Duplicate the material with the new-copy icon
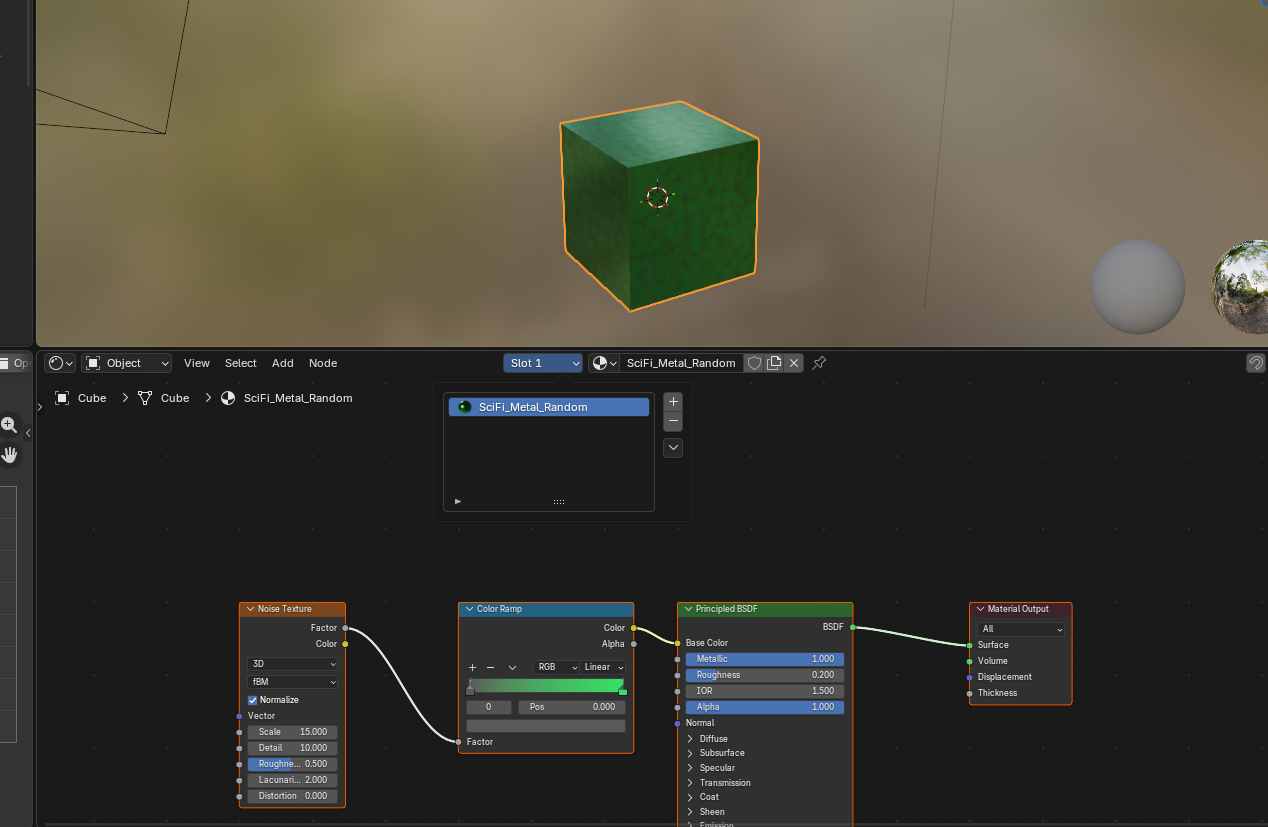The height and width of the screenshot is (827, 1268). pos(774,363)
